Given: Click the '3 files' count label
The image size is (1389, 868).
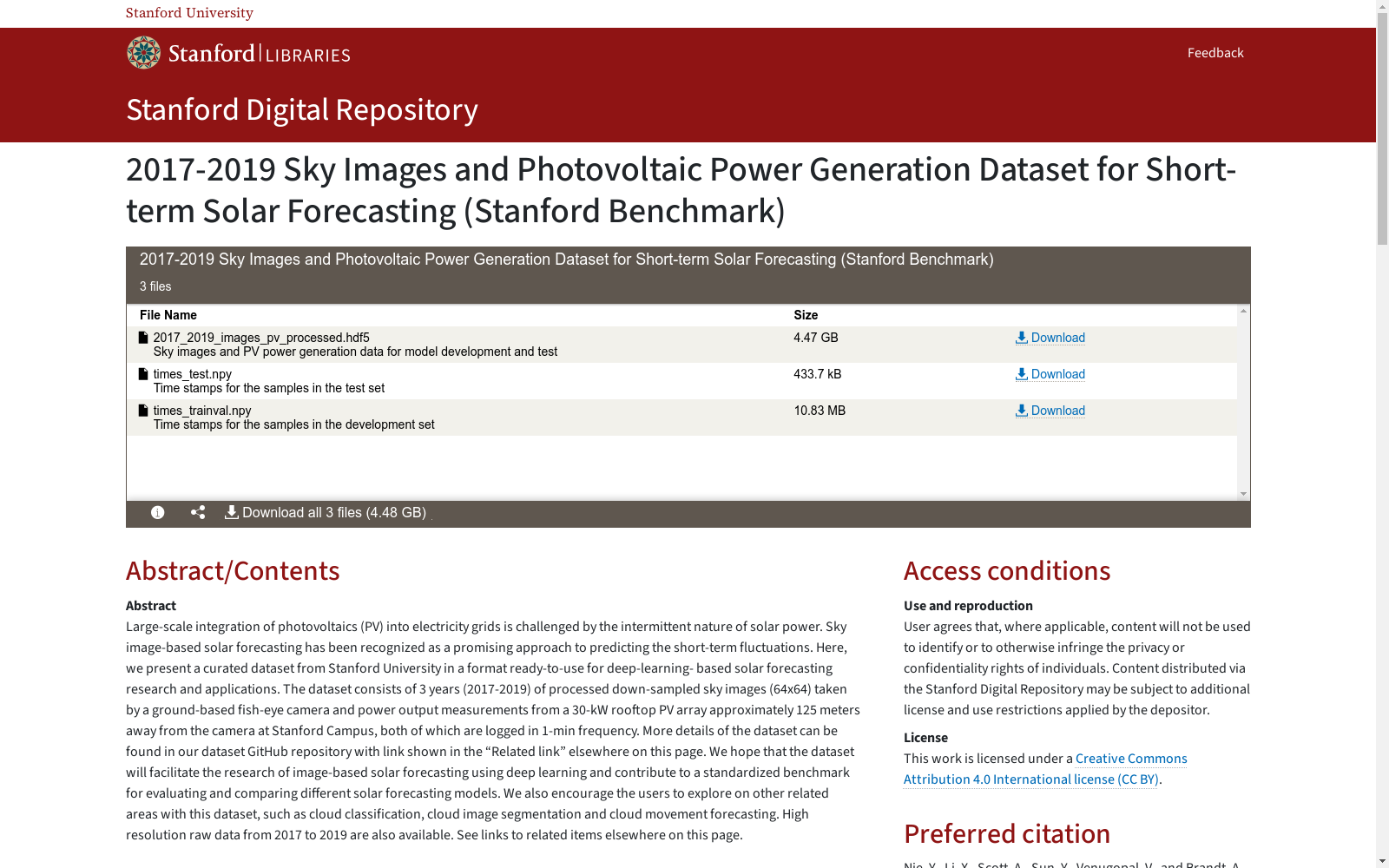Looking at the screenshot, I should 155,286.
